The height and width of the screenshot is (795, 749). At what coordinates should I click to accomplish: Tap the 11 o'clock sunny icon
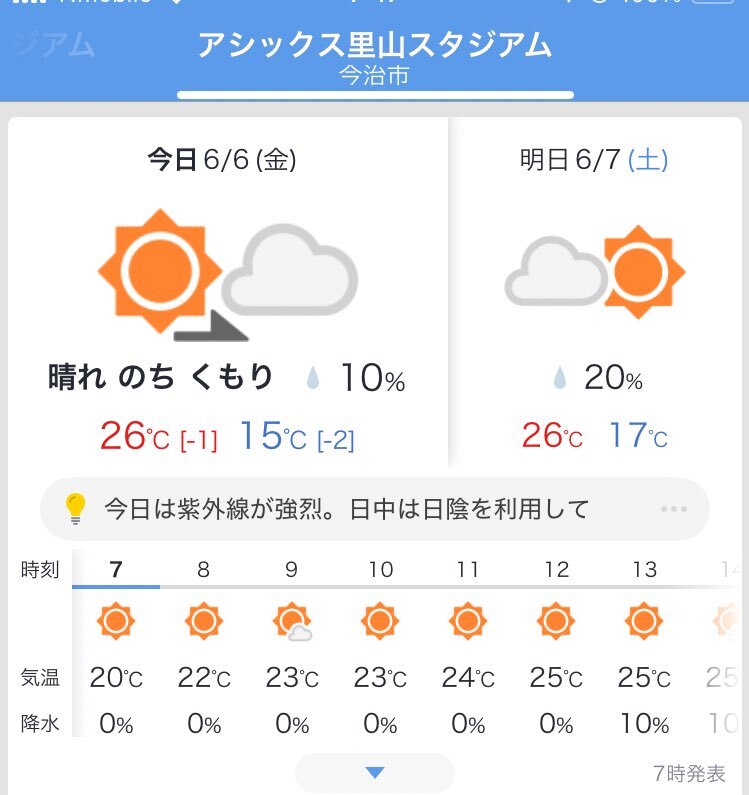pos(468,621)
